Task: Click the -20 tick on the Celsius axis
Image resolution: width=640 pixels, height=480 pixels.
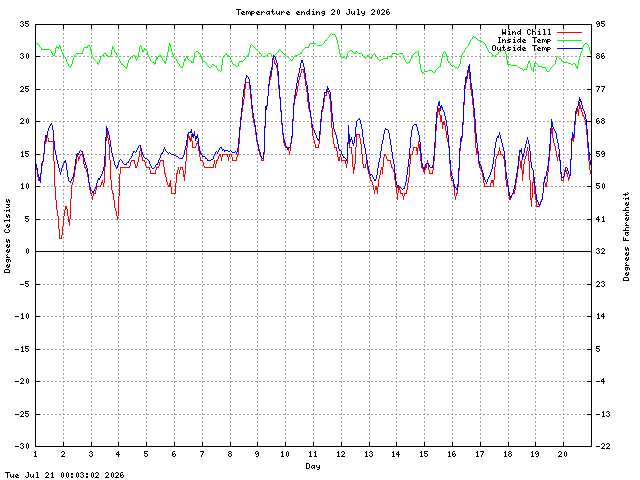Action: pyautogui.click(x=22, y=381)
